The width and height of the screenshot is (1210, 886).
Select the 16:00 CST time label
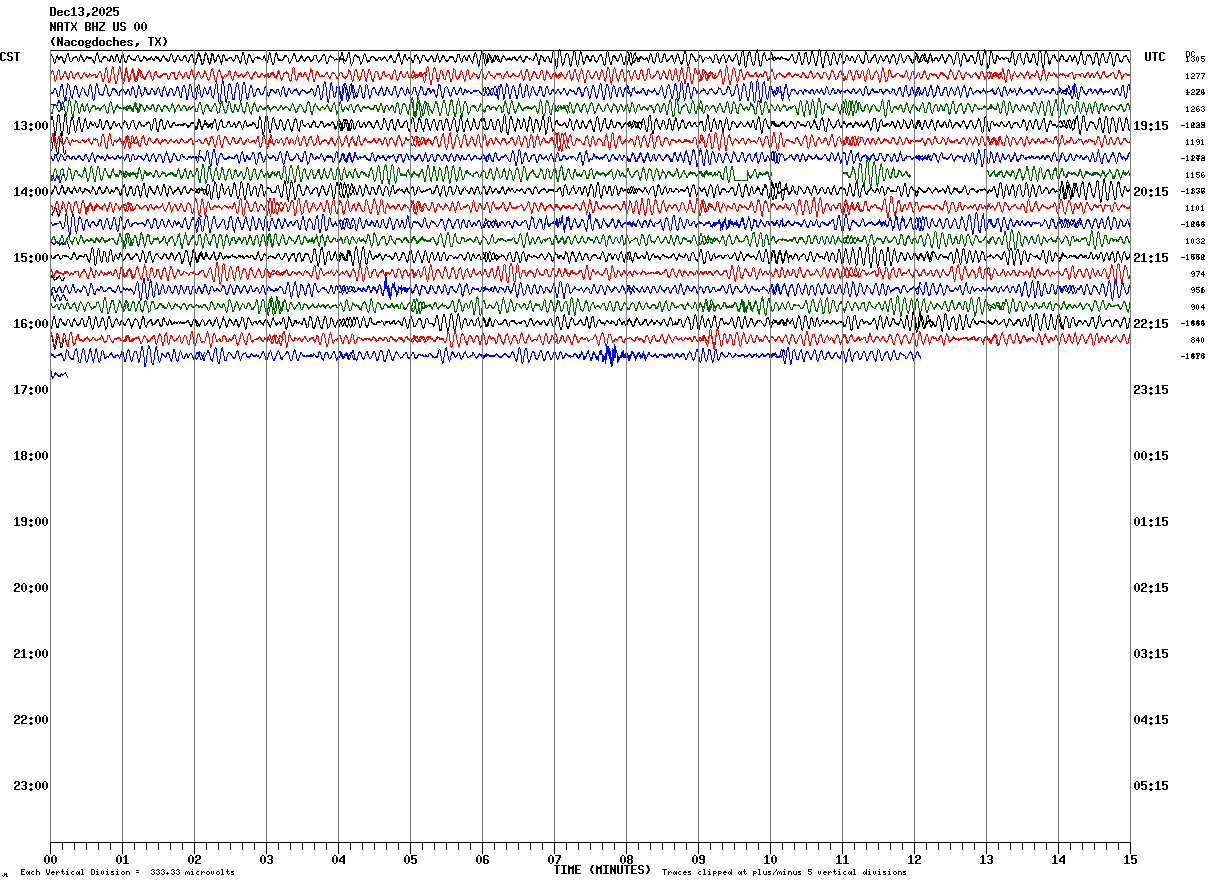click(31, 324)
